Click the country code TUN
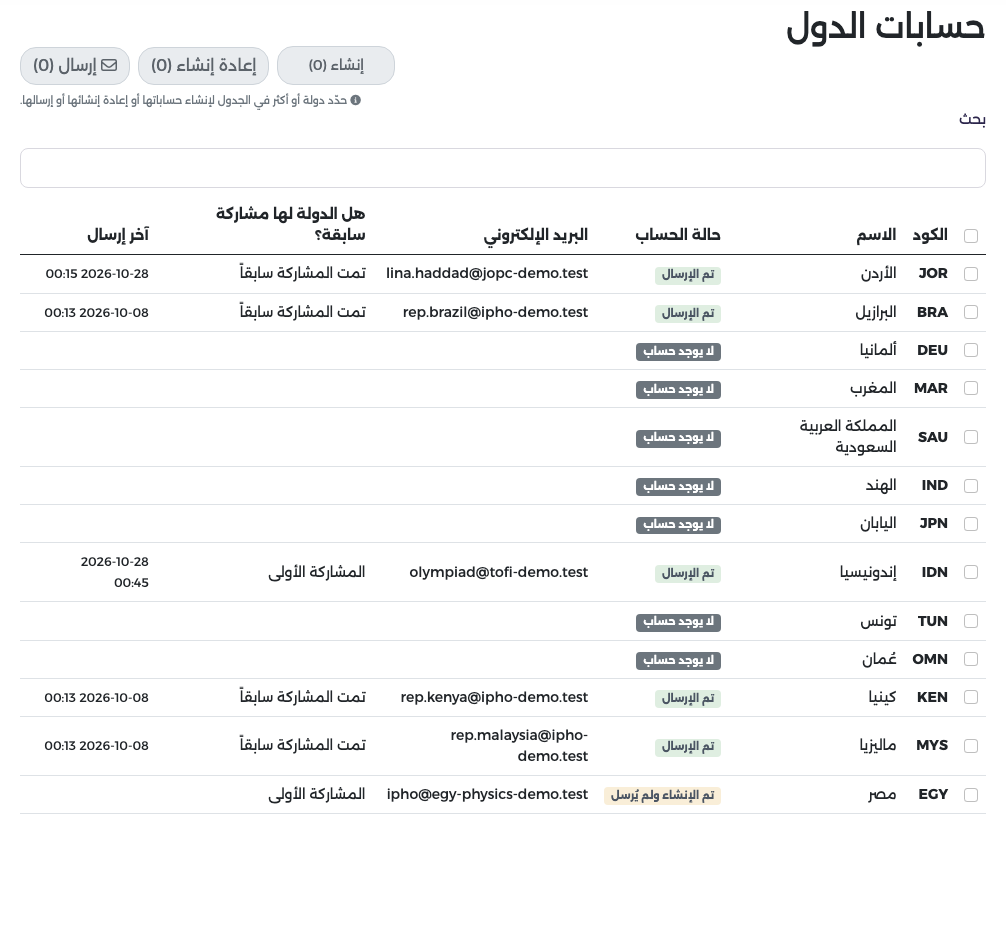The height and width of the screenshot is (933, 1006). pos(932,621)
